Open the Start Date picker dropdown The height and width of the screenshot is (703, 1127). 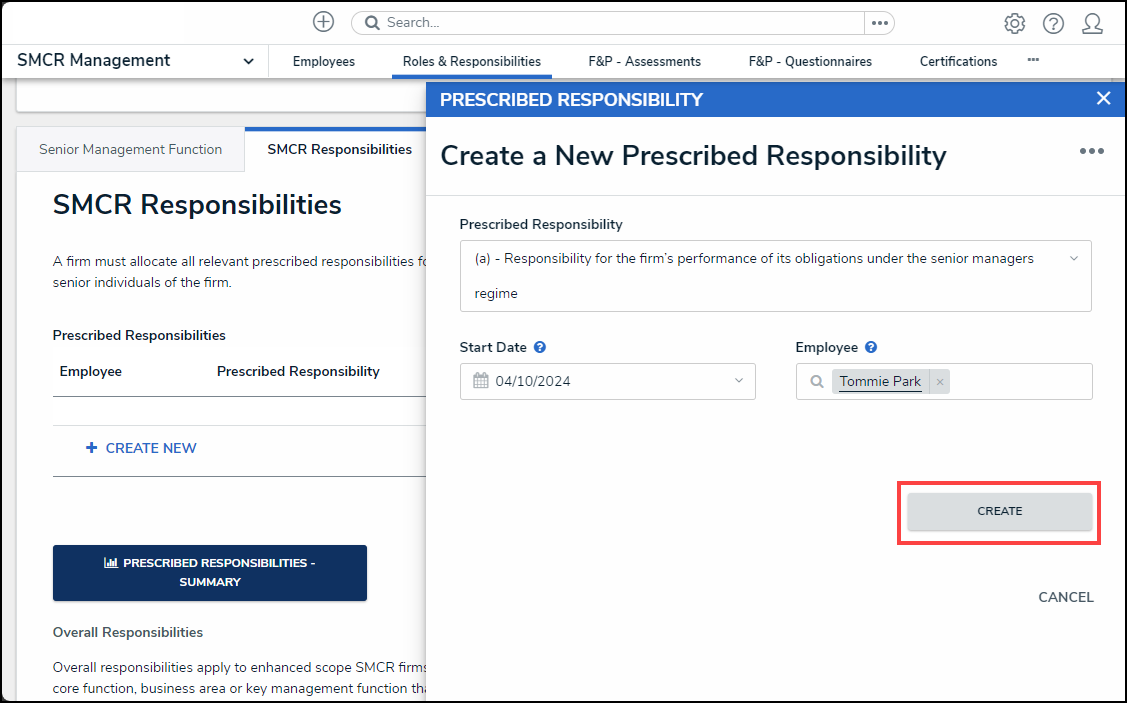[739, 381]
